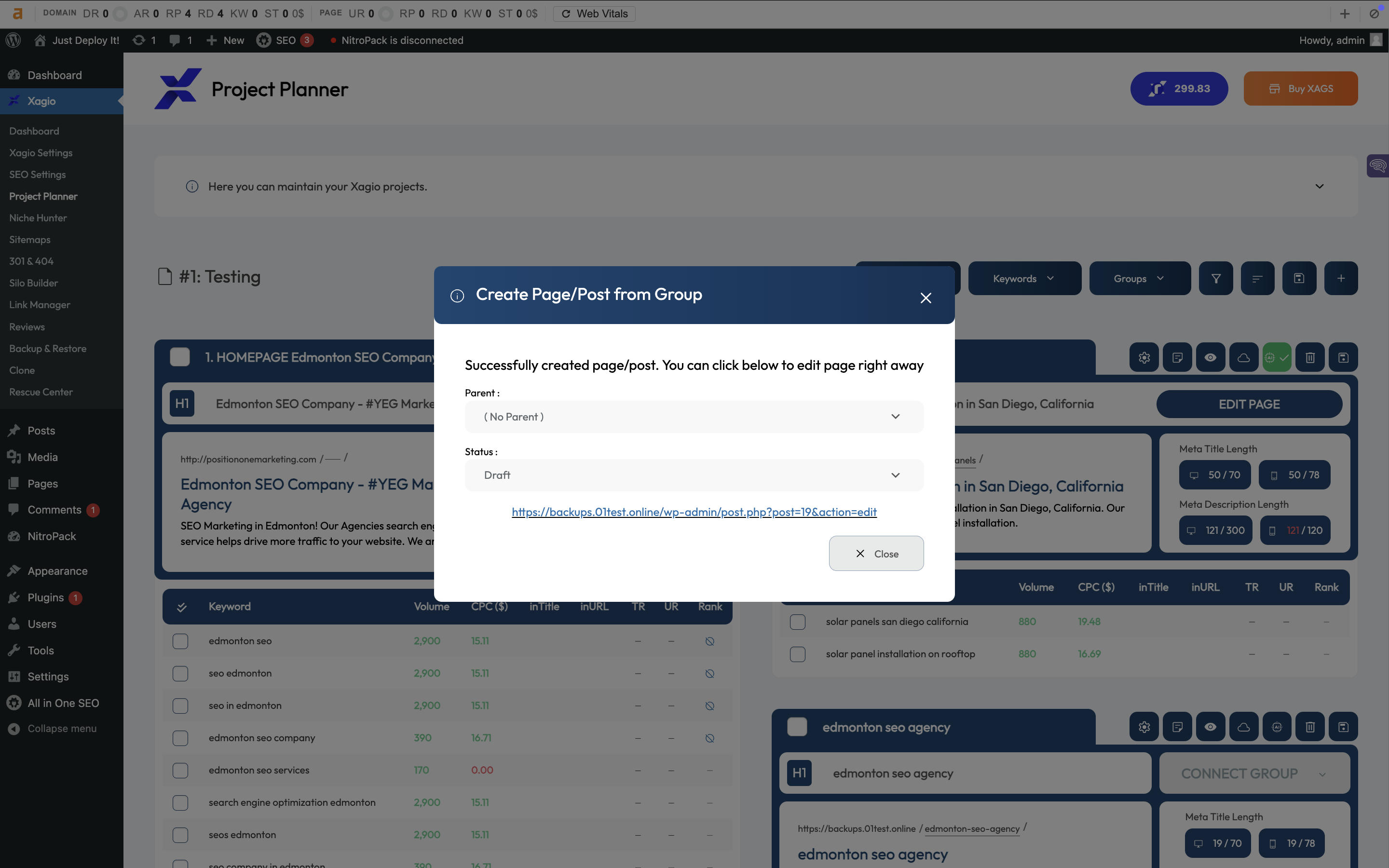The image size is (1389, 868).
Task: Click the floating panel icon at right edge
Action: pyautogui.click(x=1377, y=166)
